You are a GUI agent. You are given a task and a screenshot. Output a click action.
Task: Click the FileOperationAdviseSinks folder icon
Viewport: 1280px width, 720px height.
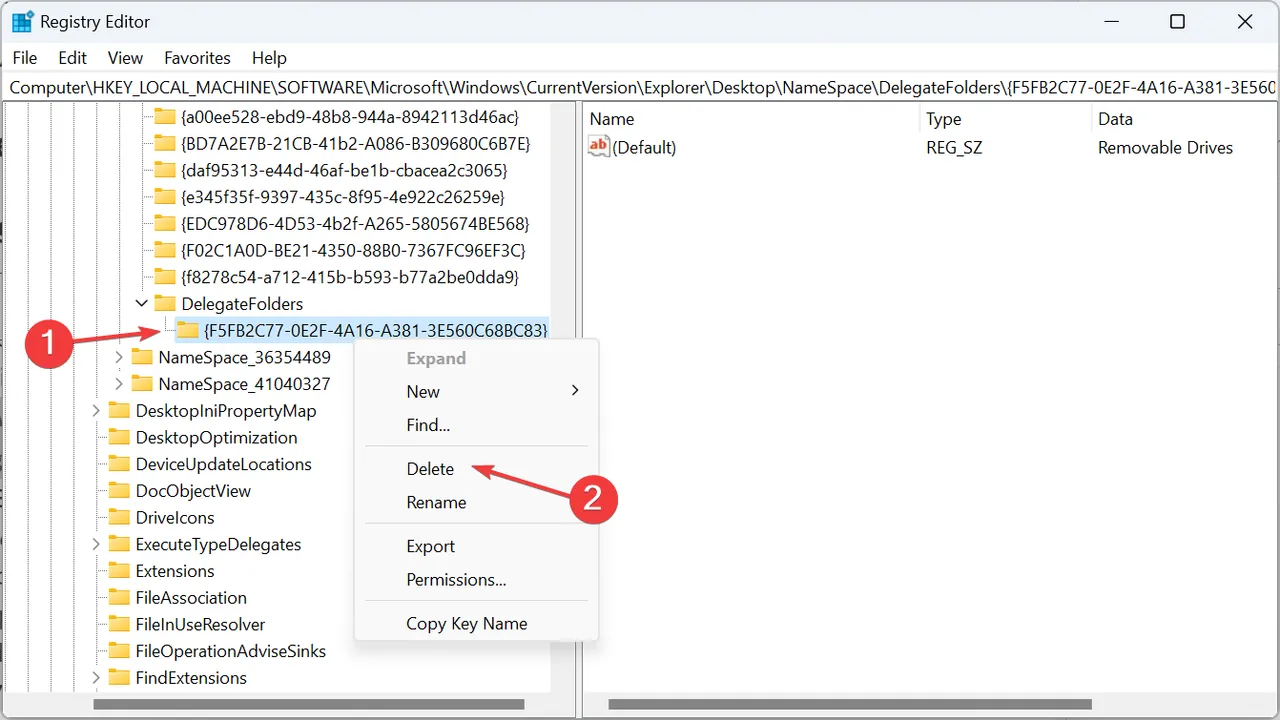[x=119, y=651]
